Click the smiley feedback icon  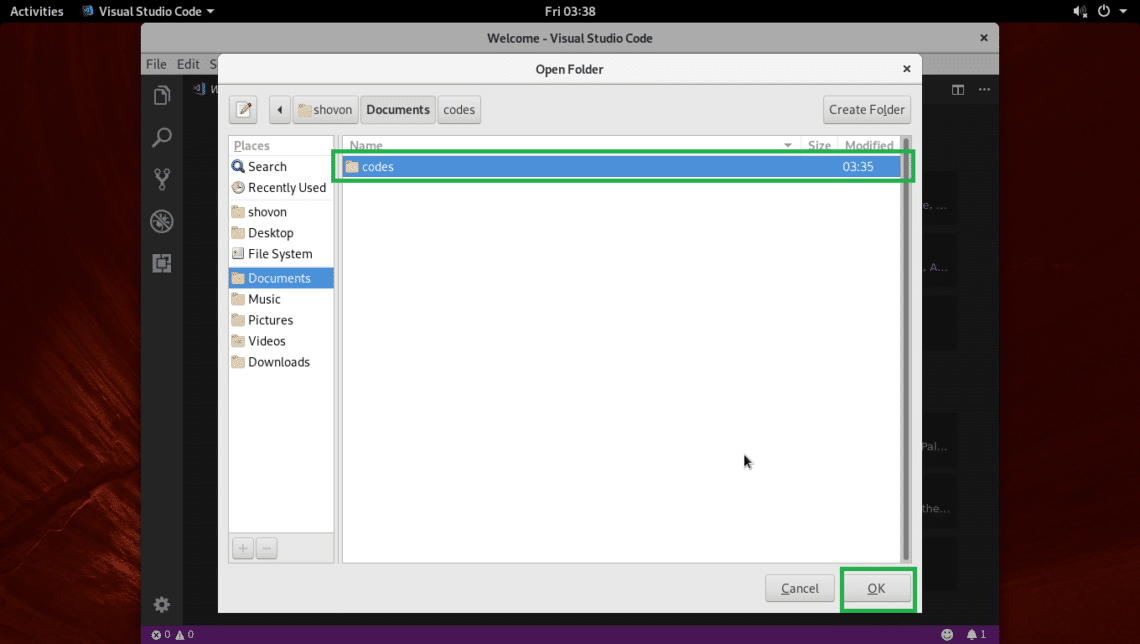point(946,634)
